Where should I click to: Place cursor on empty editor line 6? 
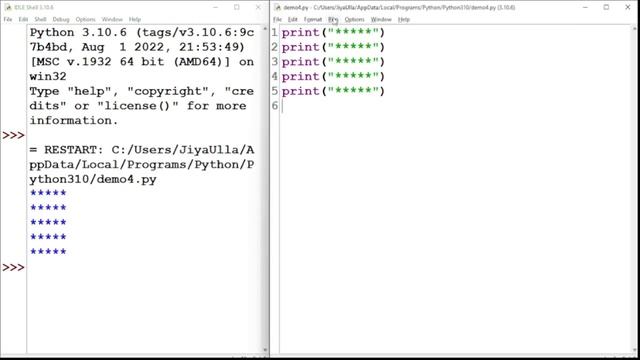tap(456, 106)
